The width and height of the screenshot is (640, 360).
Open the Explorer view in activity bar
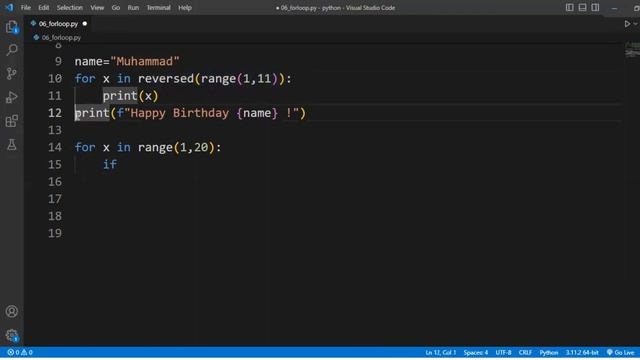pyautogui.click(x=12, y=27)
